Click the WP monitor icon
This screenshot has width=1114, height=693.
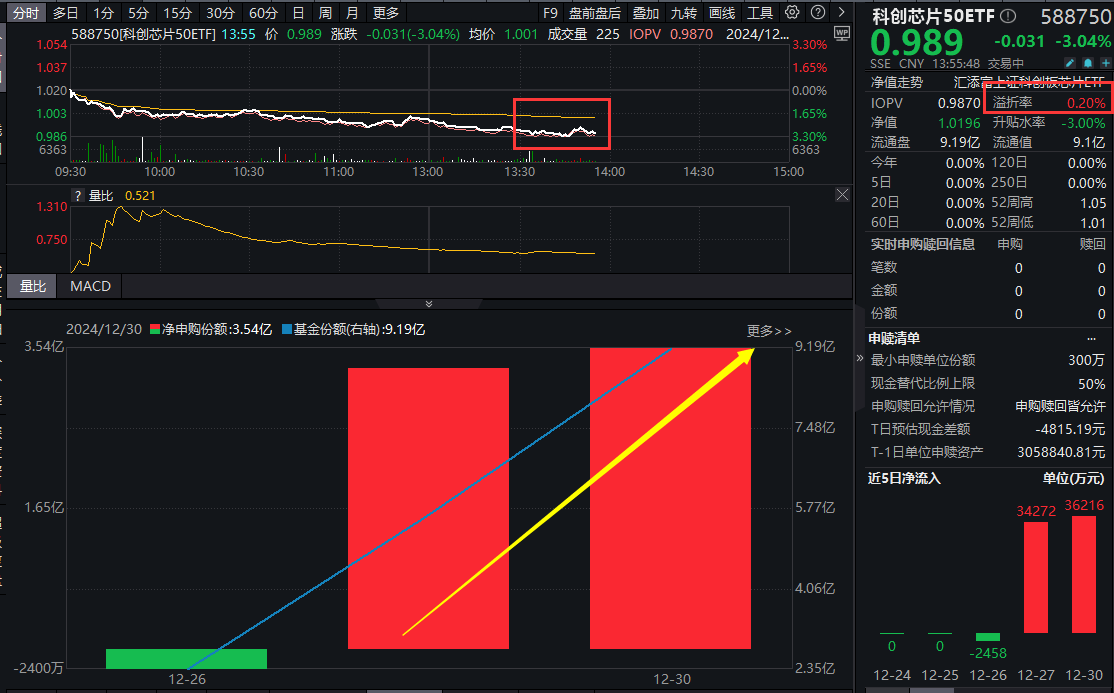coord(840,33)
